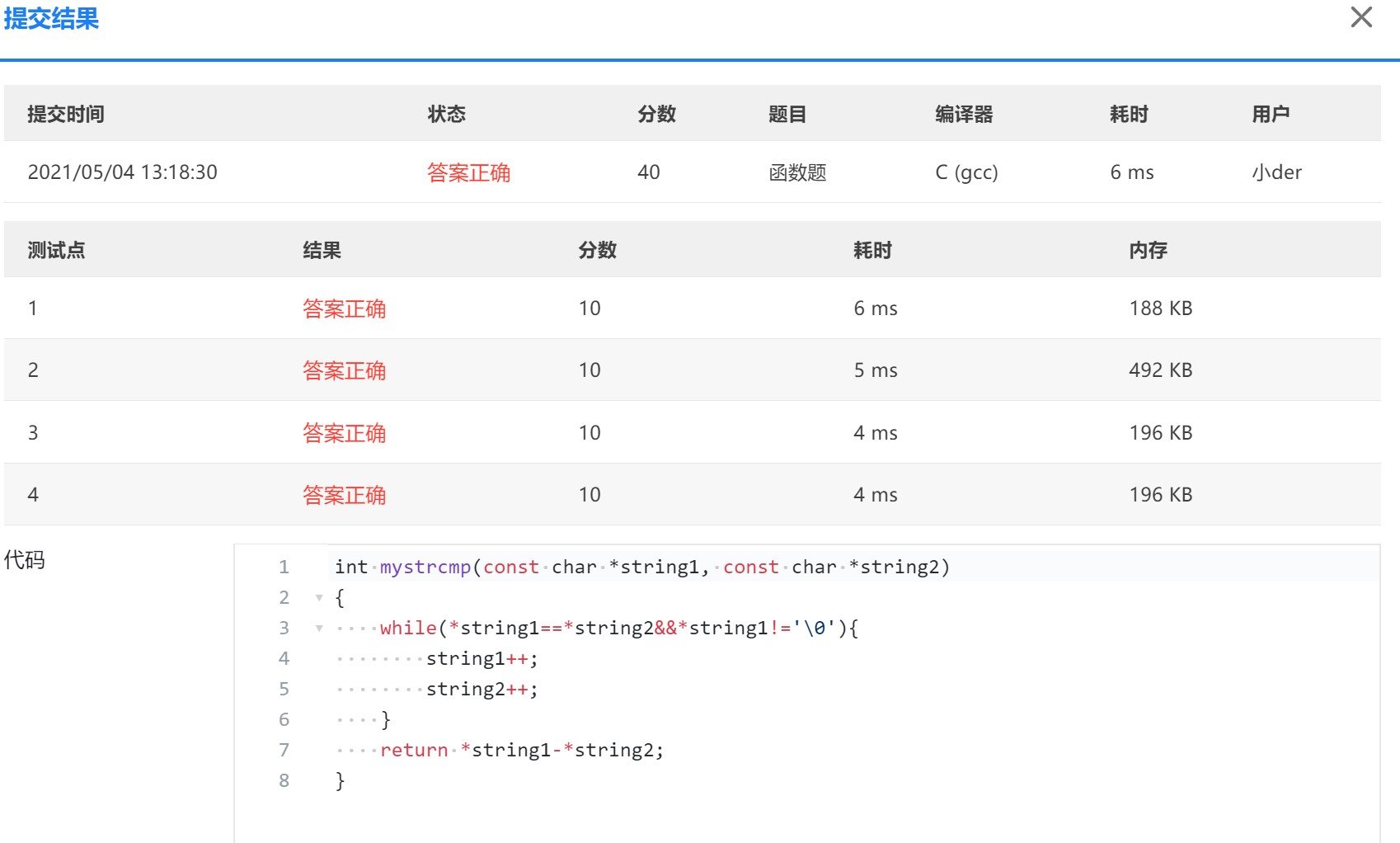The height and width of the screenshot is (843, 1400).
Task: Click the 函数题 problem type text
Action: pos(797,172)
